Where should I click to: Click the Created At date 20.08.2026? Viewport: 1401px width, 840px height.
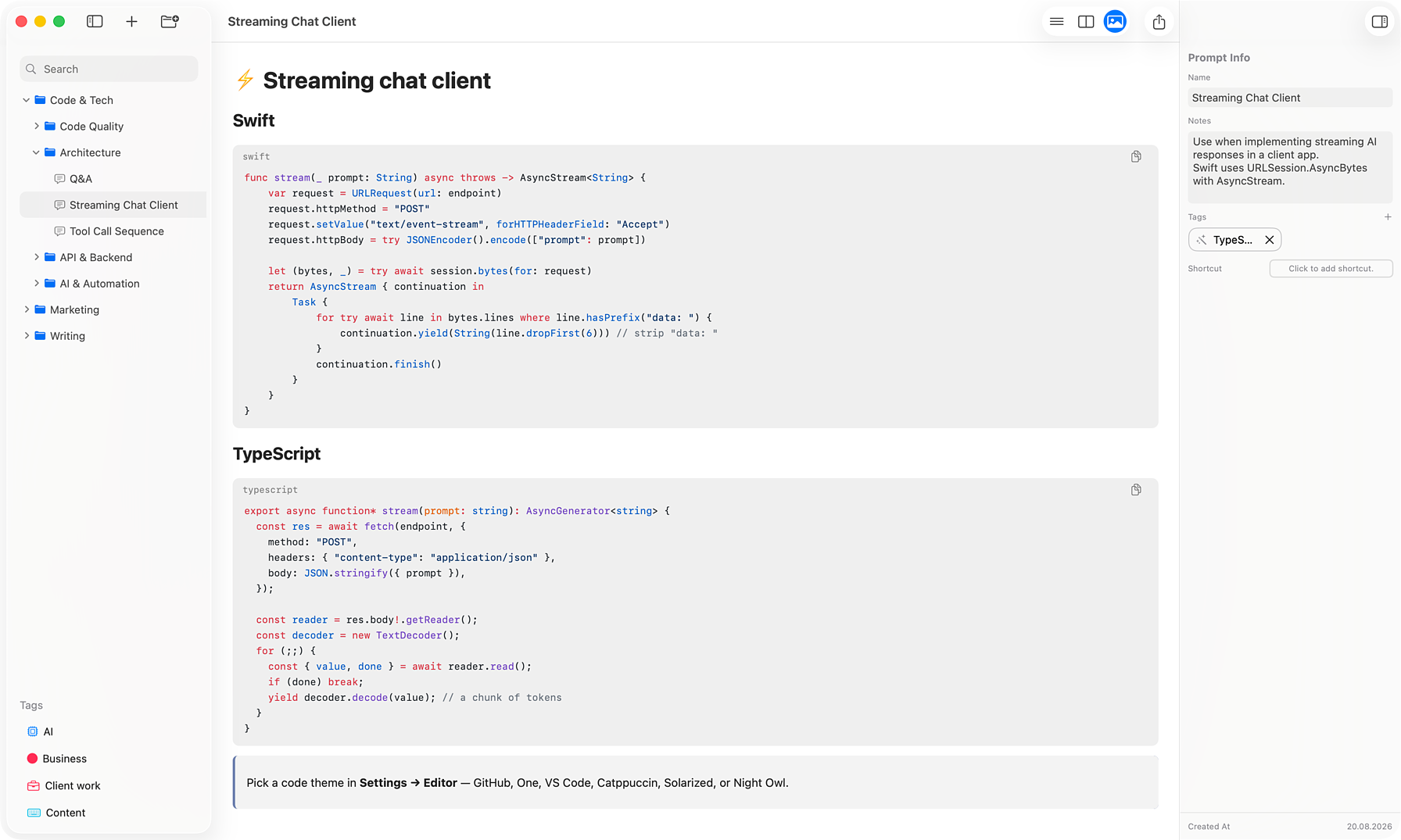click(1369, 826)
